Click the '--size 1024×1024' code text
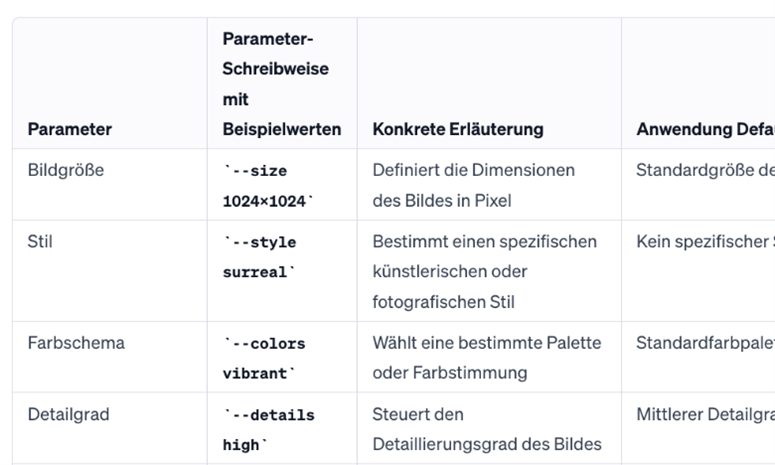The height and width of the screenshot is (465, 775). [265, 186]
